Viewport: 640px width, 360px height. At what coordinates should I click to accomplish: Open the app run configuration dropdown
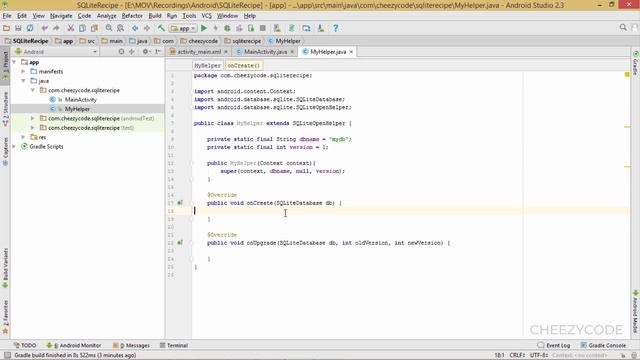[183, 28]
